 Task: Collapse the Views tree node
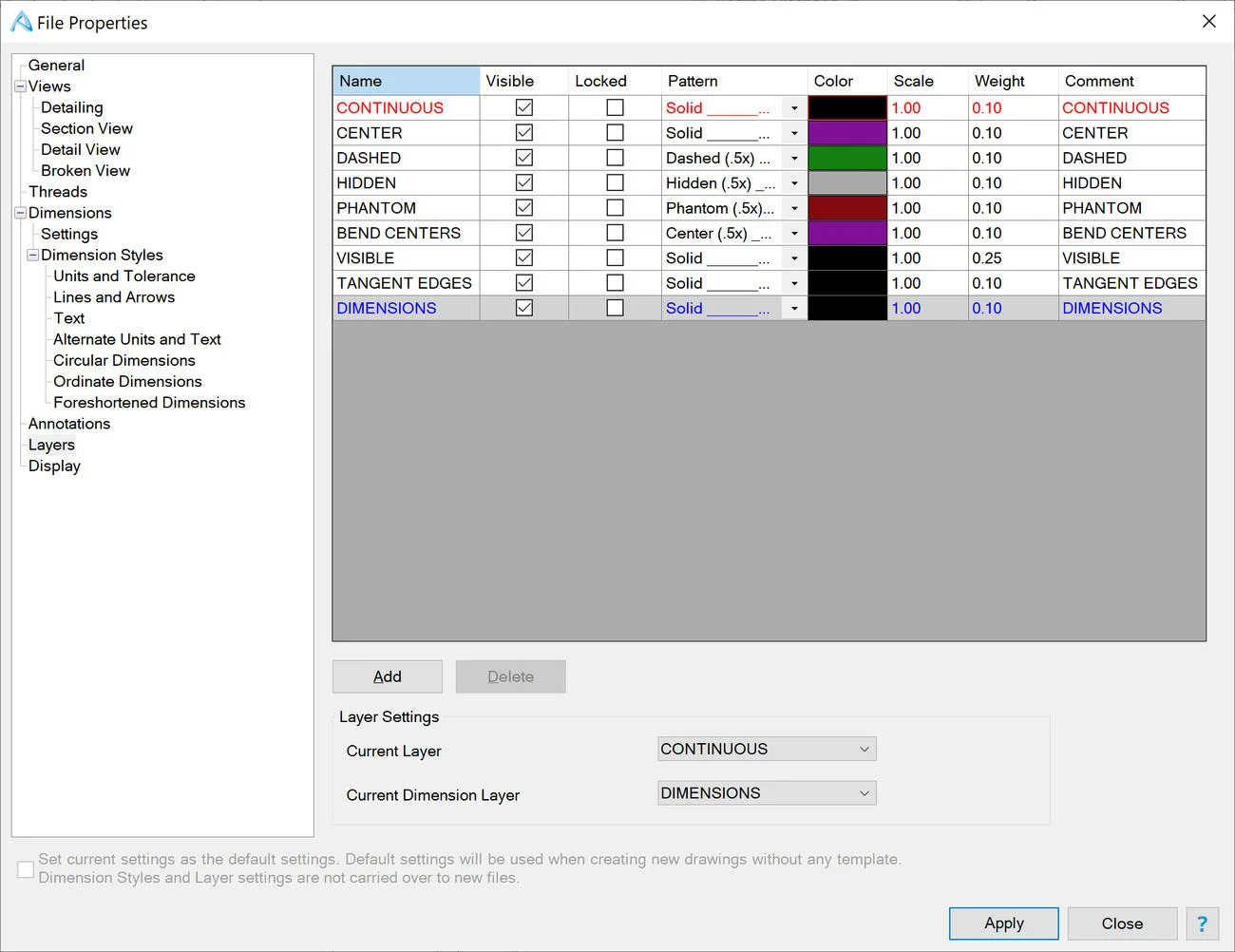[20, 86]
